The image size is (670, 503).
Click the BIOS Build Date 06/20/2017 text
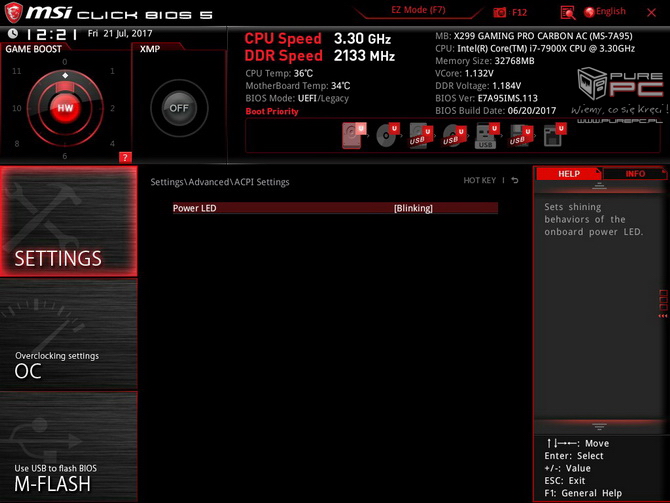click(496, 110)
